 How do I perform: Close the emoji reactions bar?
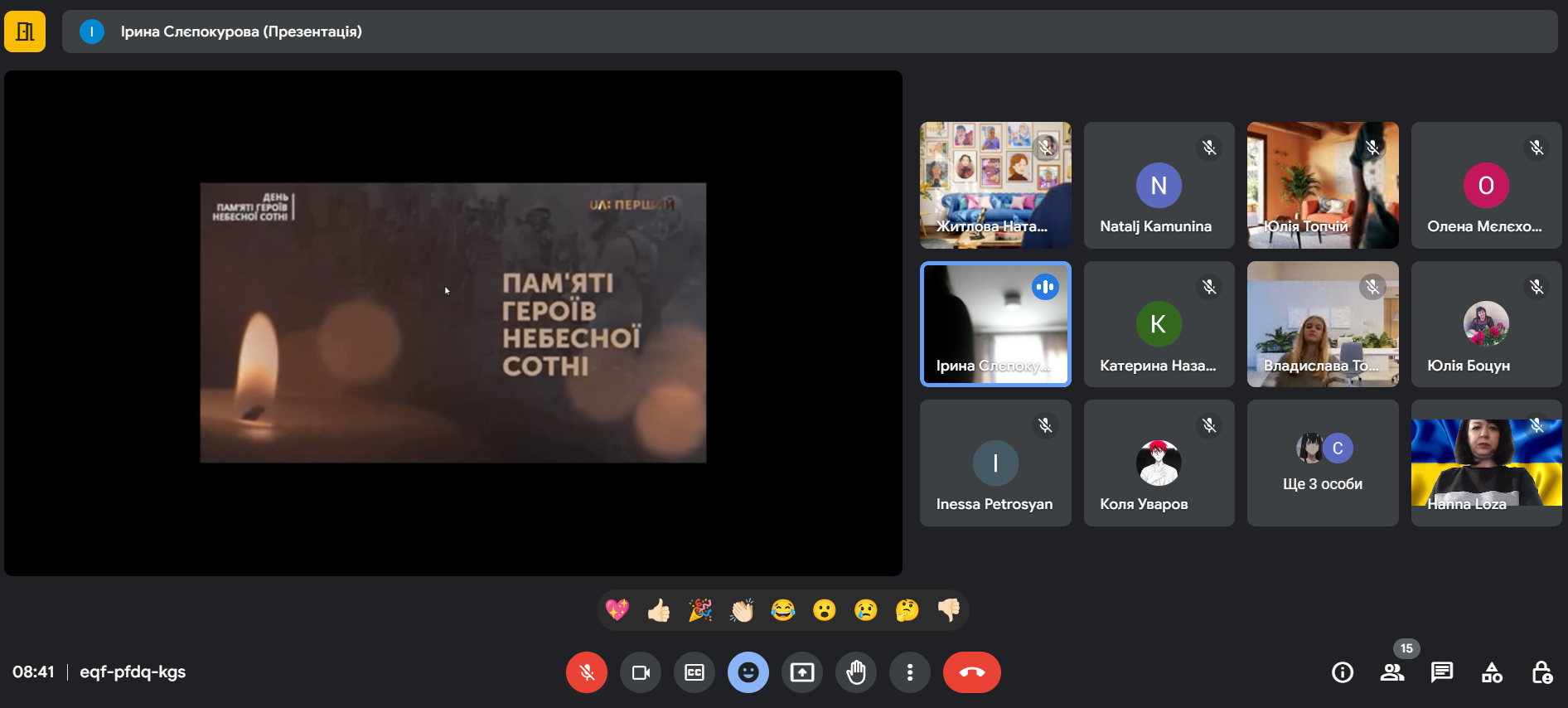[x=748, y=672]
